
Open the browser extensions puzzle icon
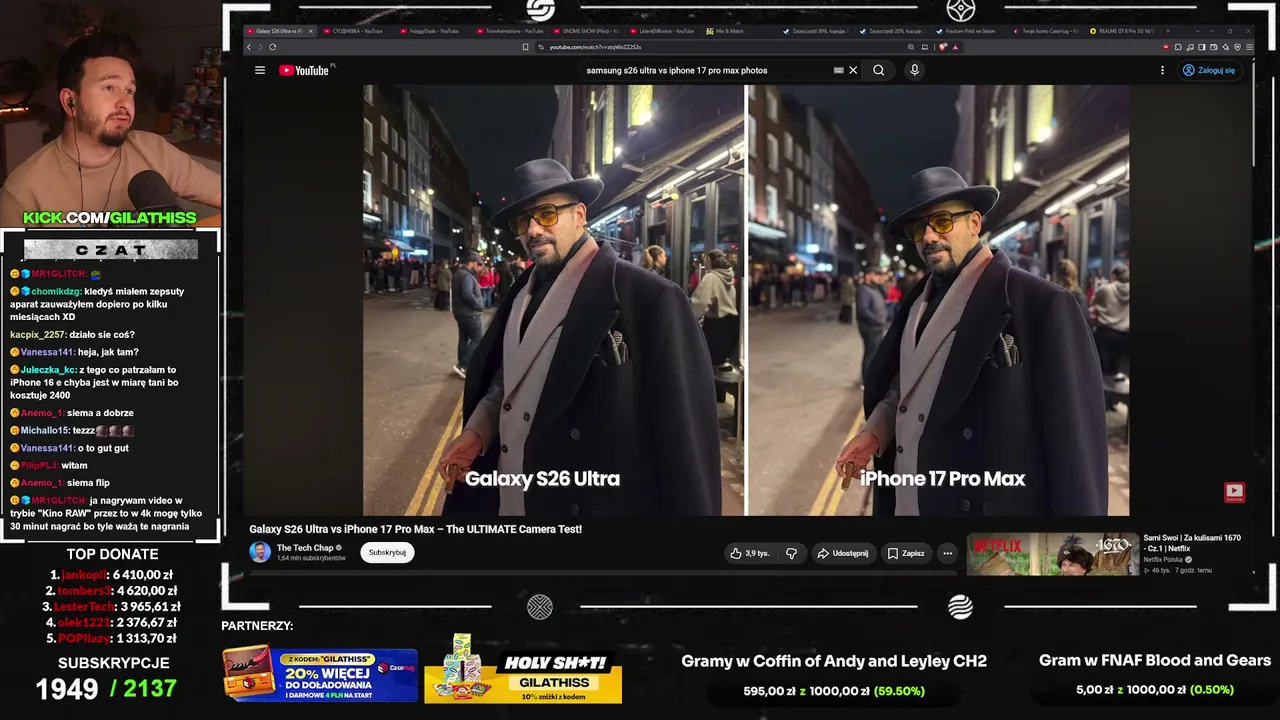1178,47
